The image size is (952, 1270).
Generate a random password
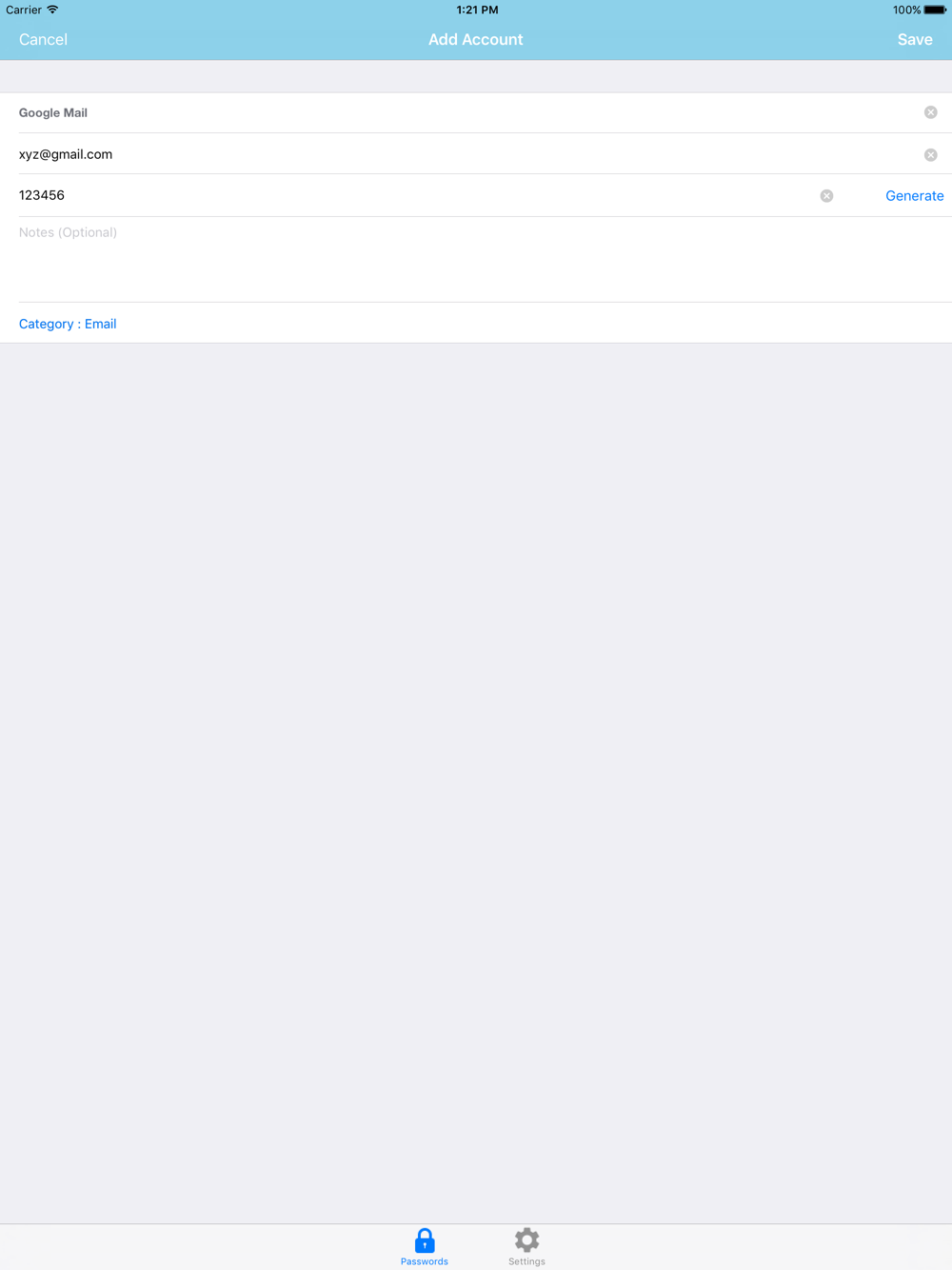pos(914,195)
